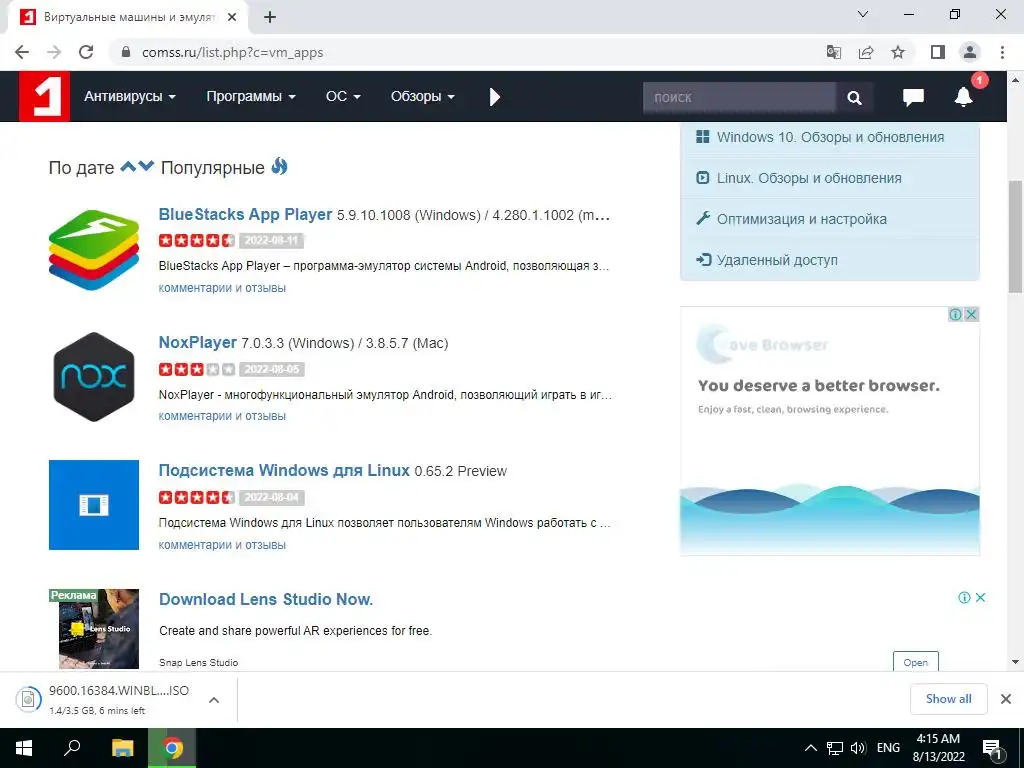Click the Lens Studio ad thumbnail
1024x768 pixels.
94,629
